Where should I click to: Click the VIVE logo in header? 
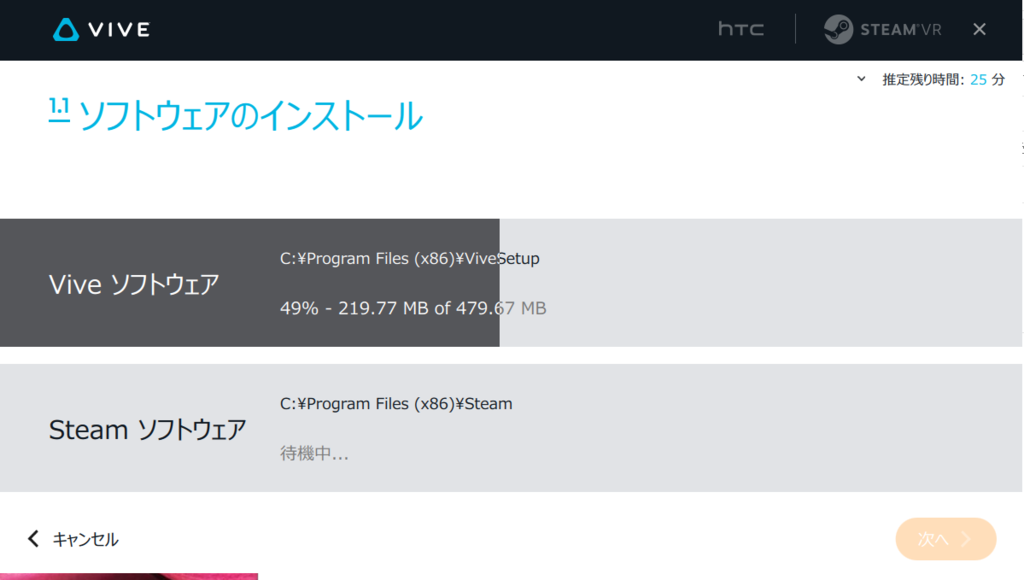click(102, 29)
